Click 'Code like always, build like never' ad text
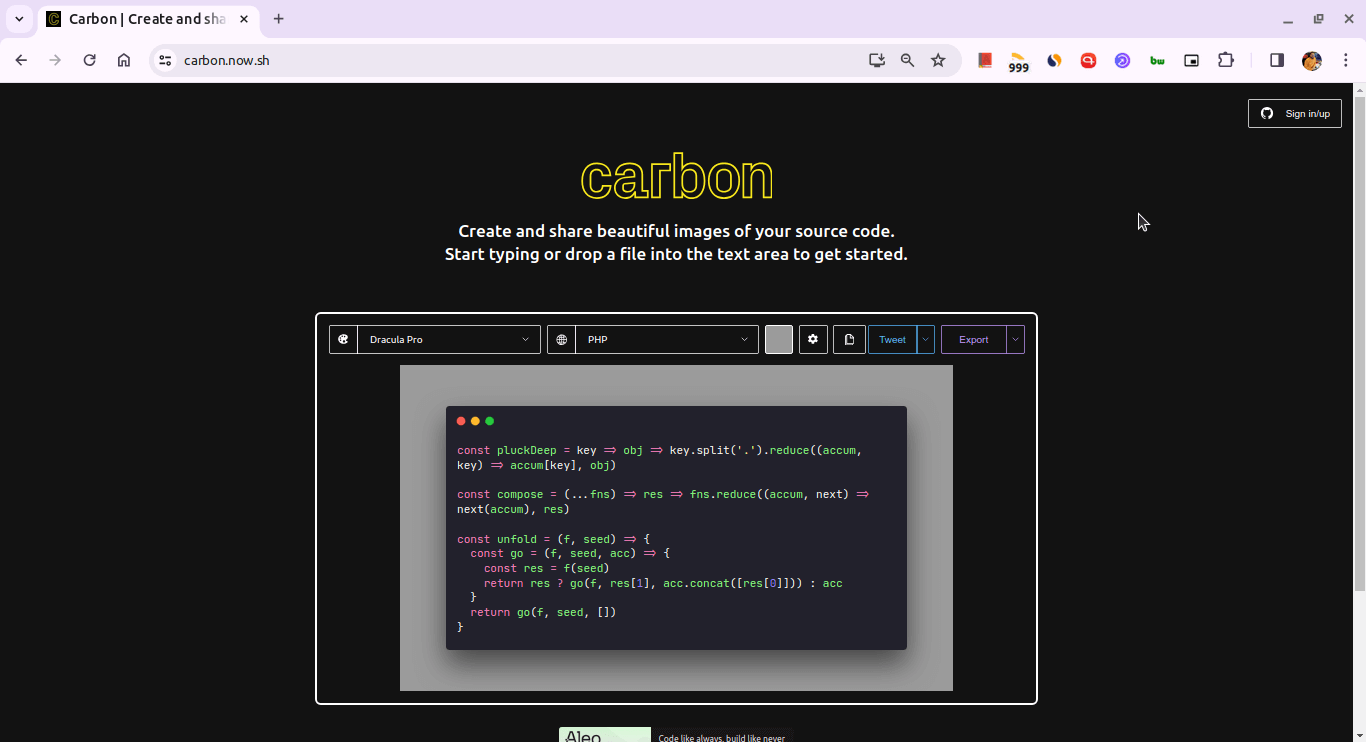 click(722, 738)
